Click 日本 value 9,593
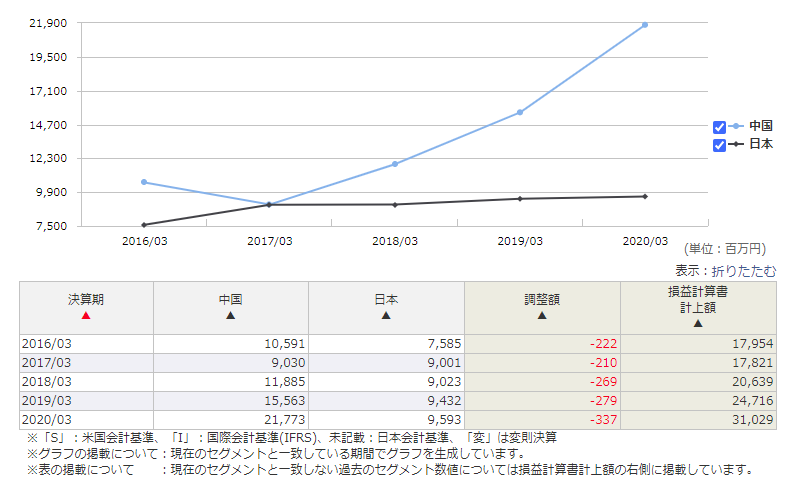 tap(444, 419)
